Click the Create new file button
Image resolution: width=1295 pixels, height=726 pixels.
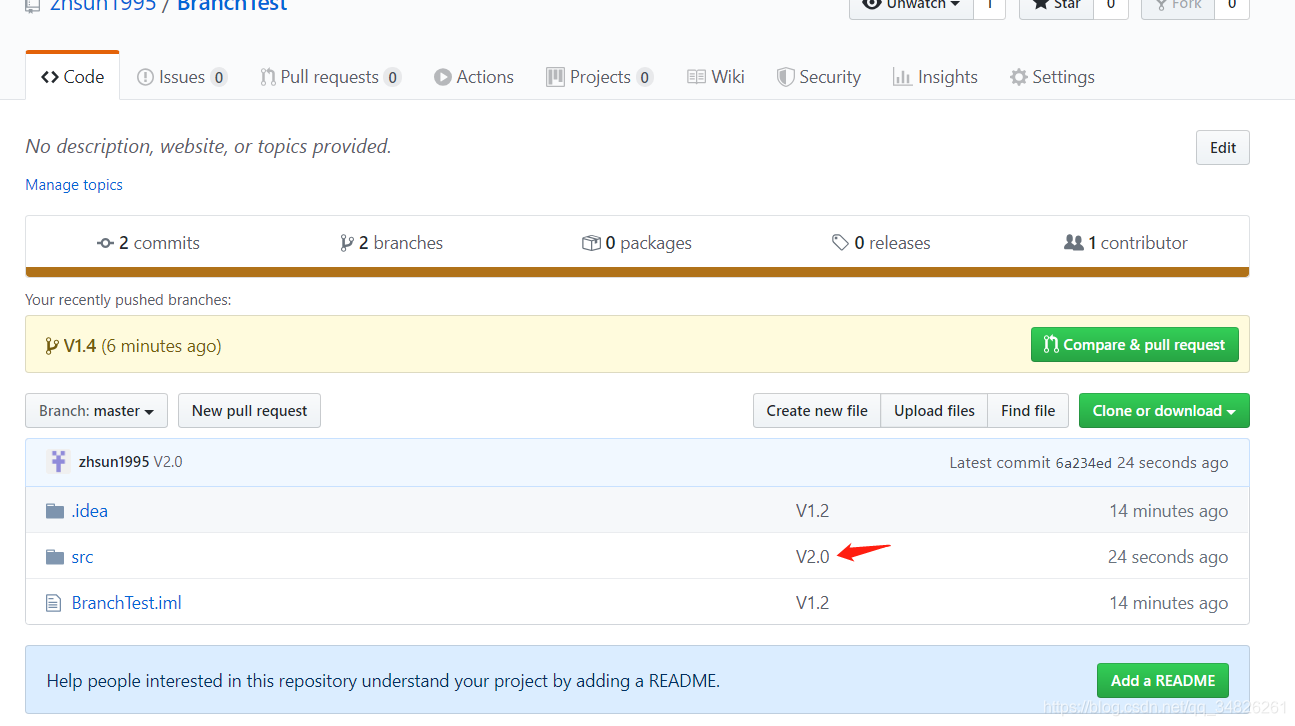[x=817, y=411]
